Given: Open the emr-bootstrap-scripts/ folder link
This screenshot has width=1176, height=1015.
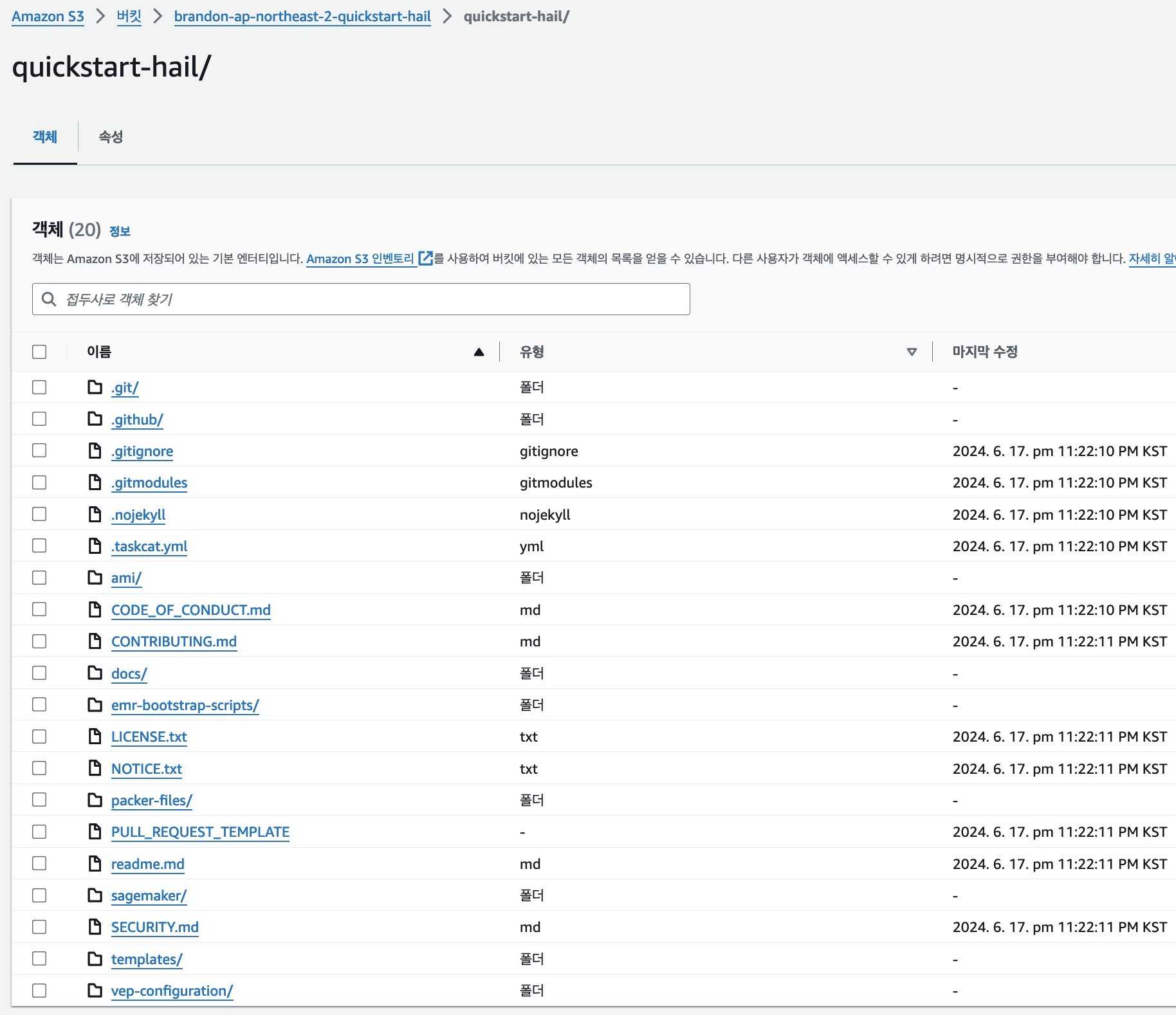Looking at the screenshot, I should tap(185, 705).
